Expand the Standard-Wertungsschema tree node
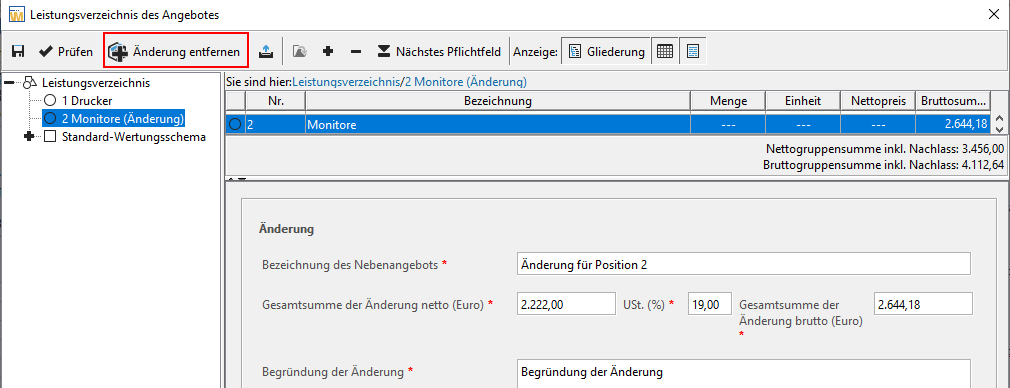The height and width of the screenshot is (388, 1010). [x=28, y=137]
